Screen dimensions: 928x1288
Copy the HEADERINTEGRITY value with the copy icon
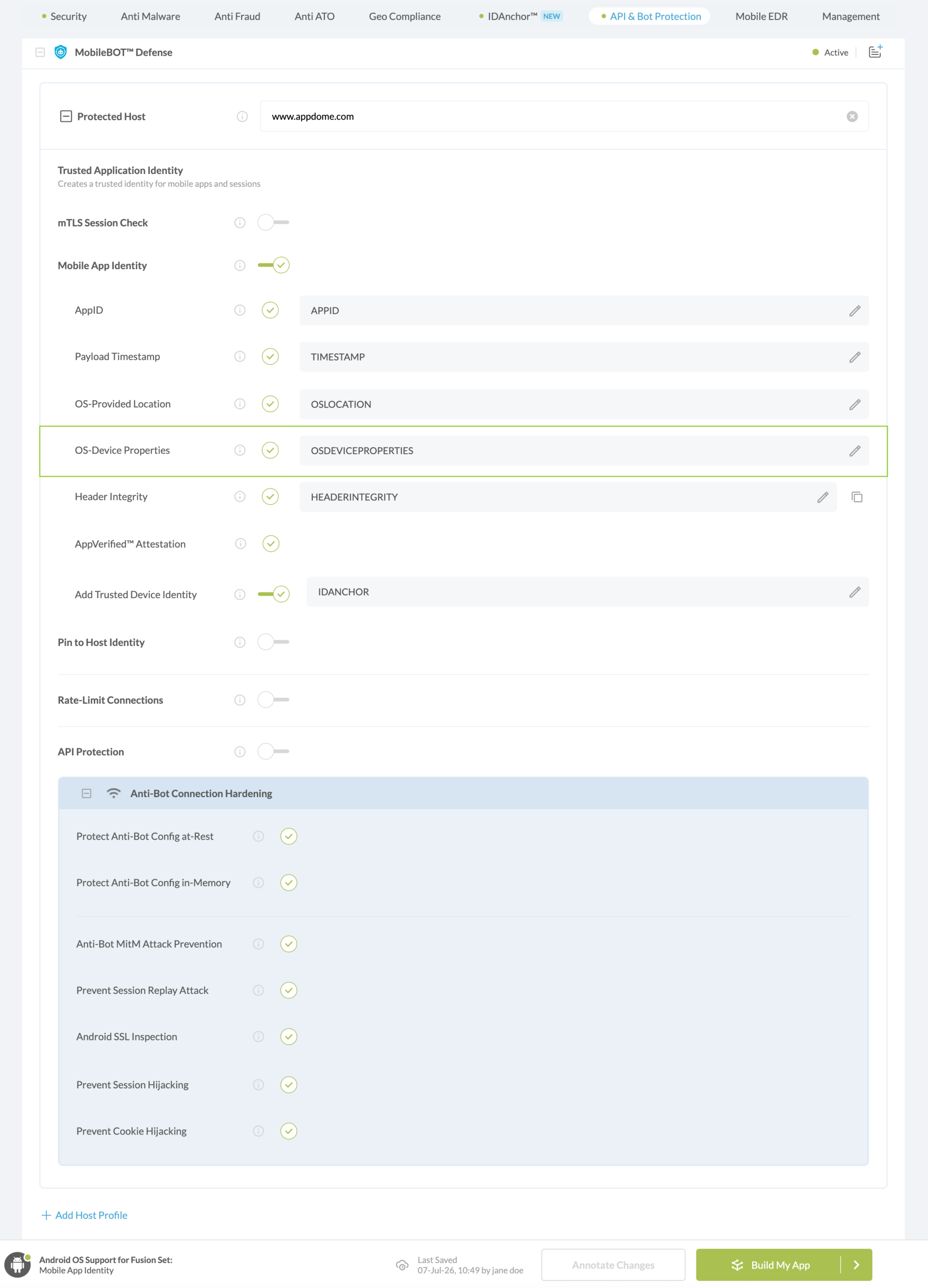[857, 497]
